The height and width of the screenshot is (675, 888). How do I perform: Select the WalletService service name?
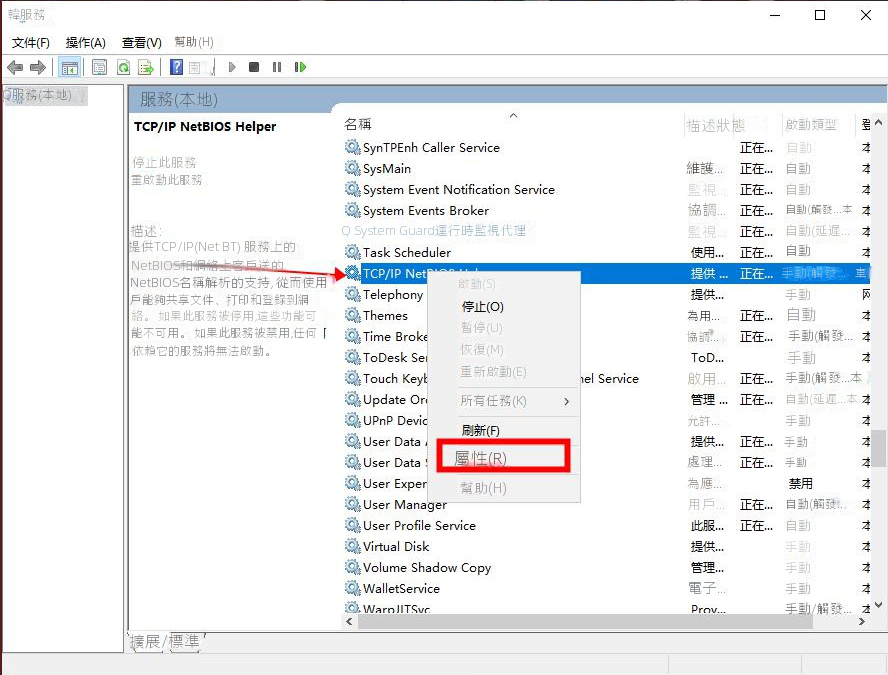401,588
